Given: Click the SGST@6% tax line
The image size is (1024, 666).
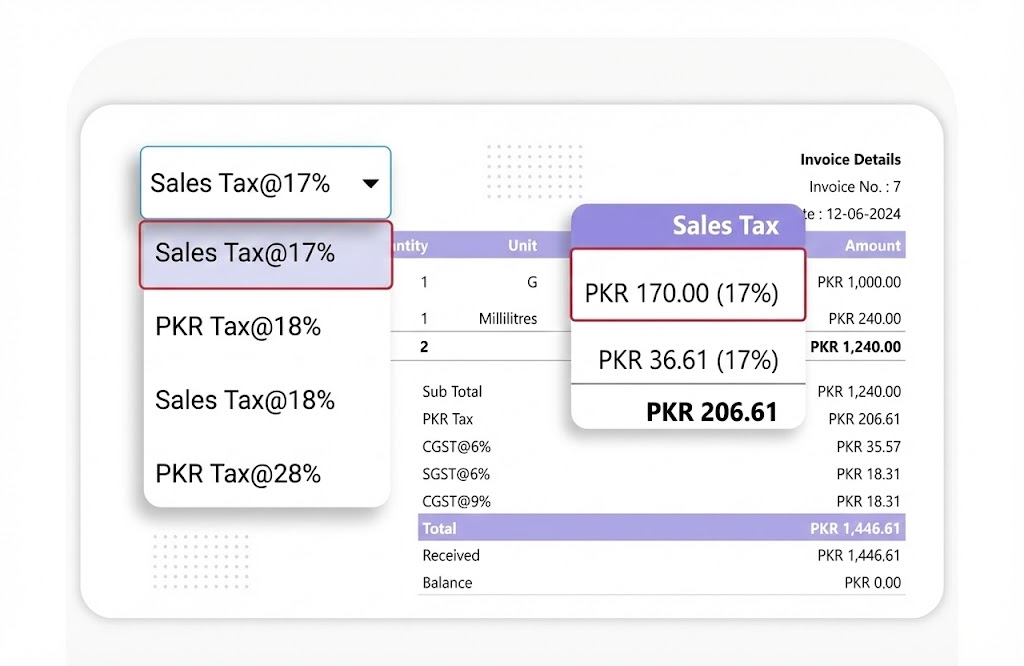Looking at the screenshot, I should click(456, 474).
